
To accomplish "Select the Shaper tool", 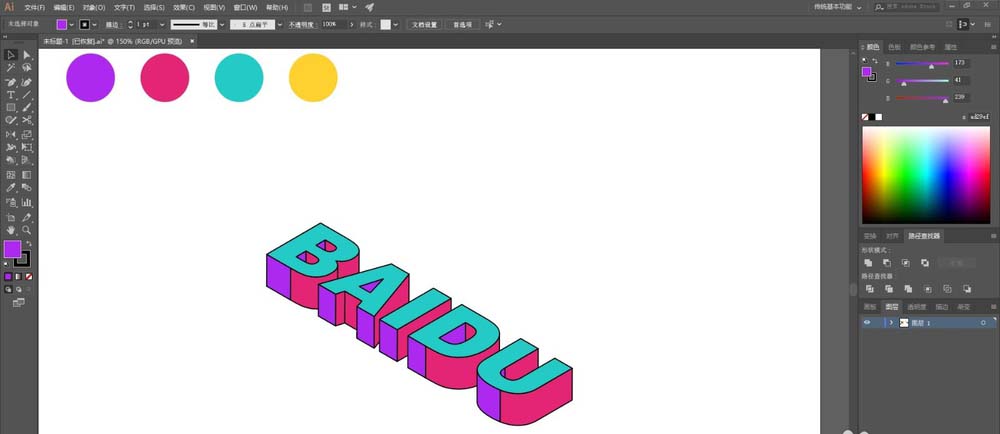I will click(11, 120).
